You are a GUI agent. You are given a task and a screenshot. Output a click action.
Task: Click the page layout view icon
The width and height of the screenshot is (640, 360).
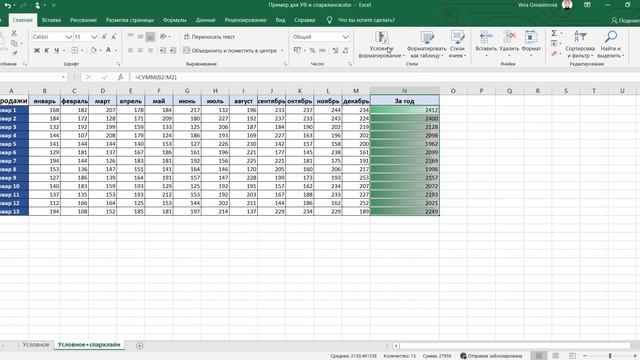pyautogui.click(x=556, y=356)
